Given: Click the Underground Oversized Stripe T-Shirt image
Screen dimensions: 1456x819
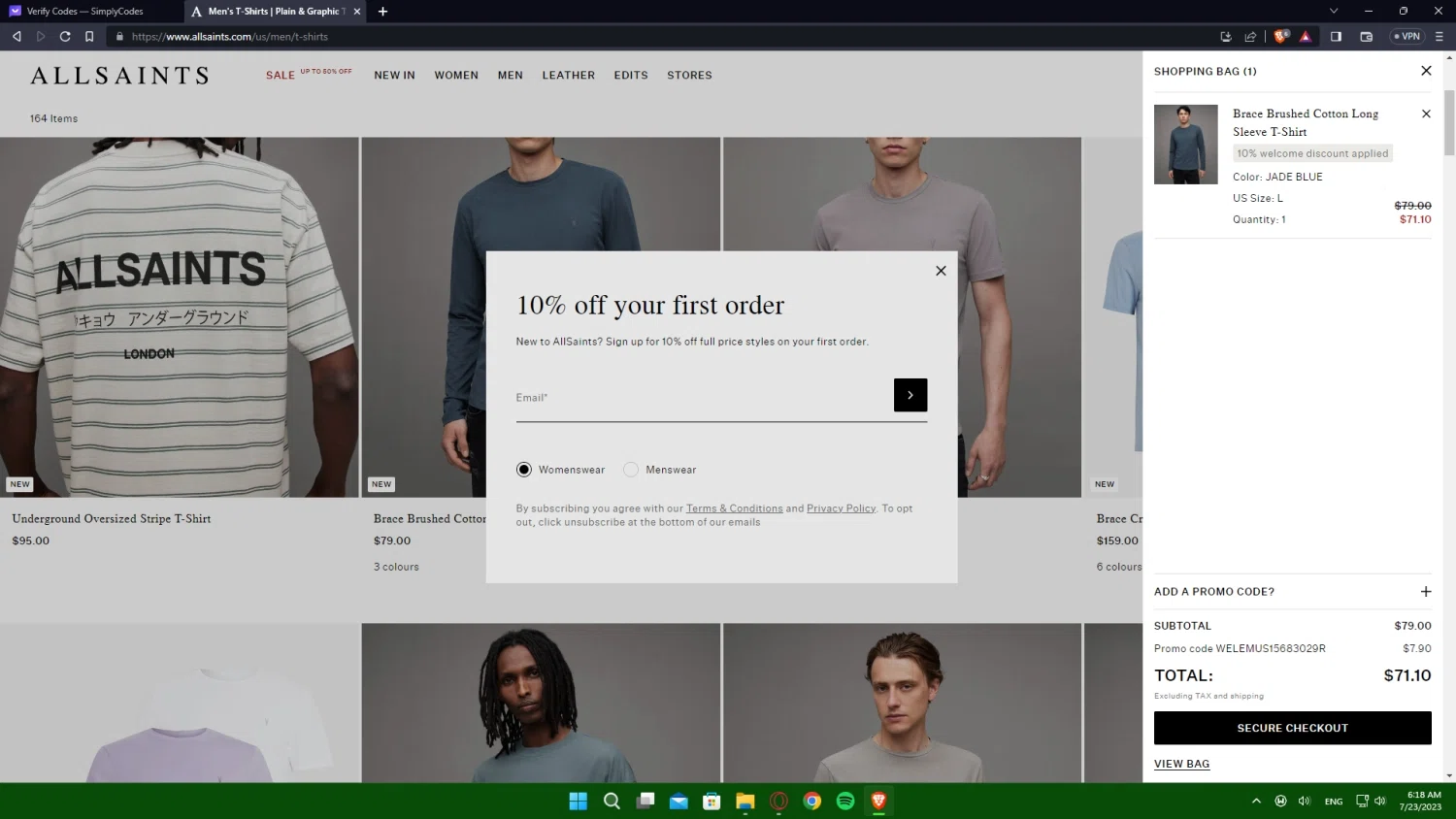Looking at the screenshot, I should [179, 317].
